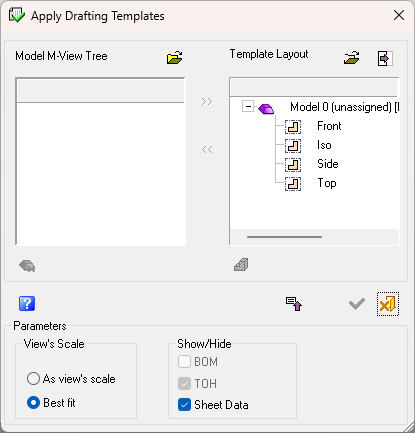Collapse the Model 0 (unassigned) tree node
The image size is (415, 433).
pos(248,107)
